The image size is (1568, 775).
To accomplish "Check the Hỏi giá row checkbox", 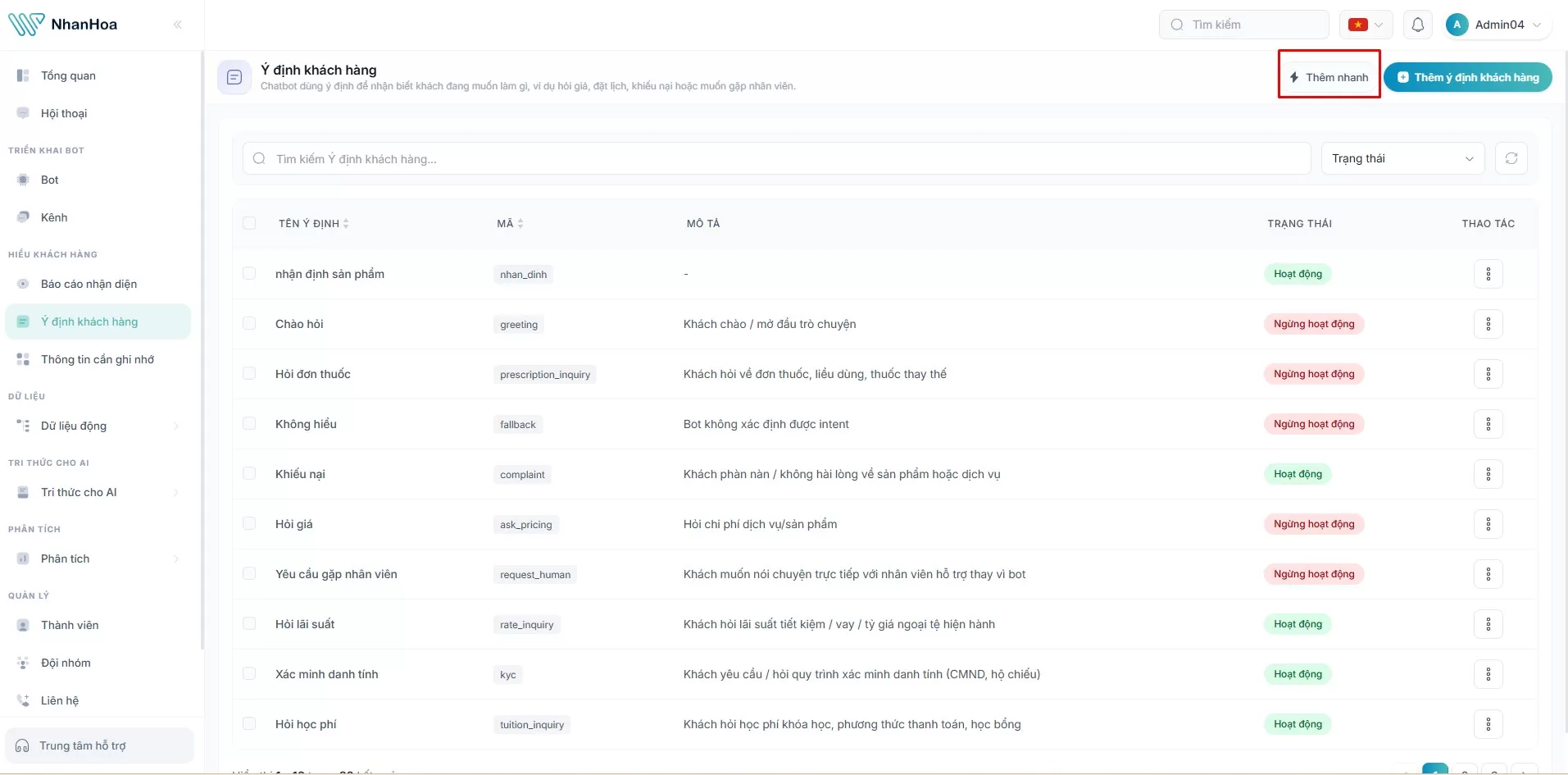I will coord(249,523).
